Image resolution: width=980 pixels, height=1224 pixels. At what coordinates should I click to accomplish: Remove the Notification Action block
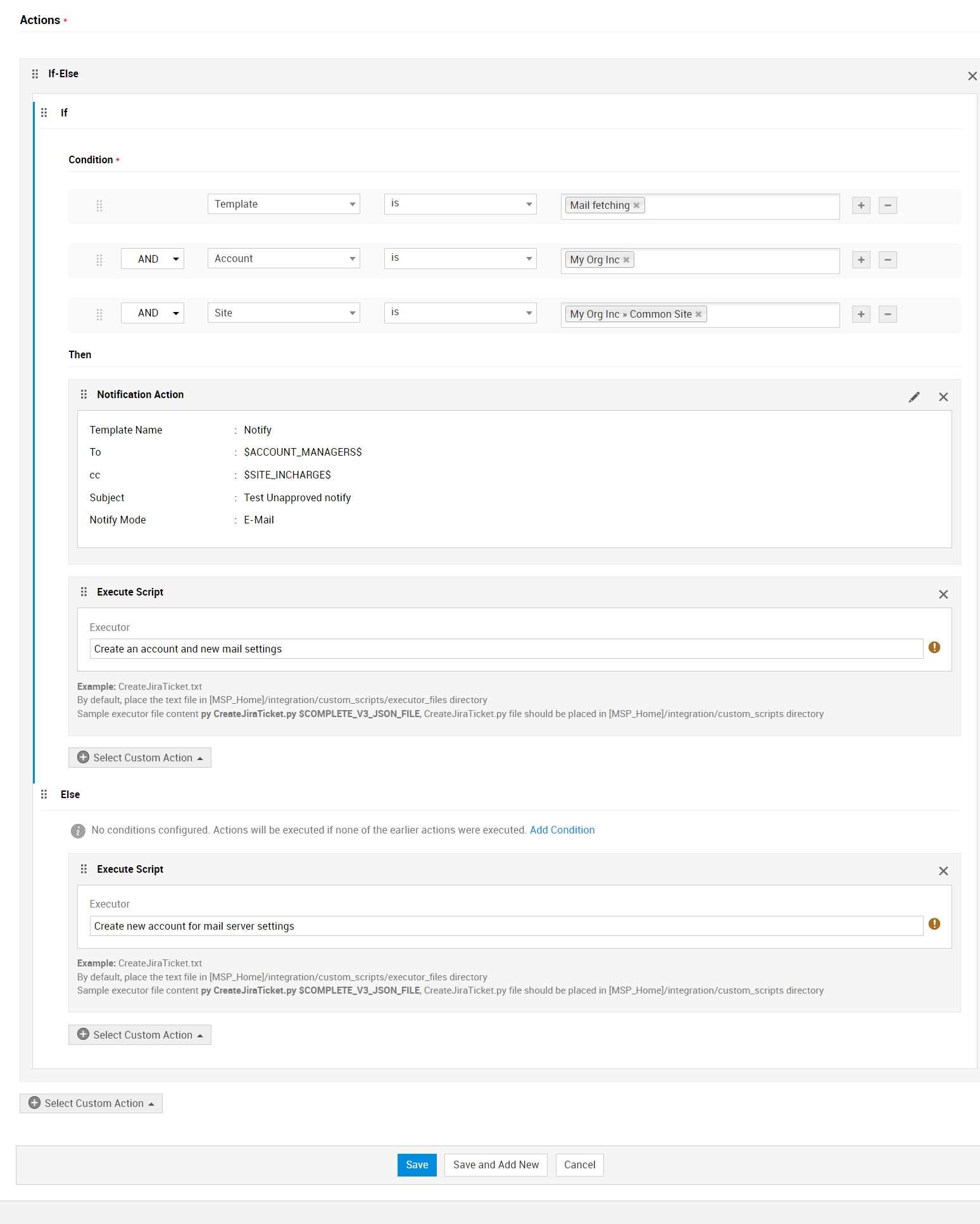click(943, 397)
